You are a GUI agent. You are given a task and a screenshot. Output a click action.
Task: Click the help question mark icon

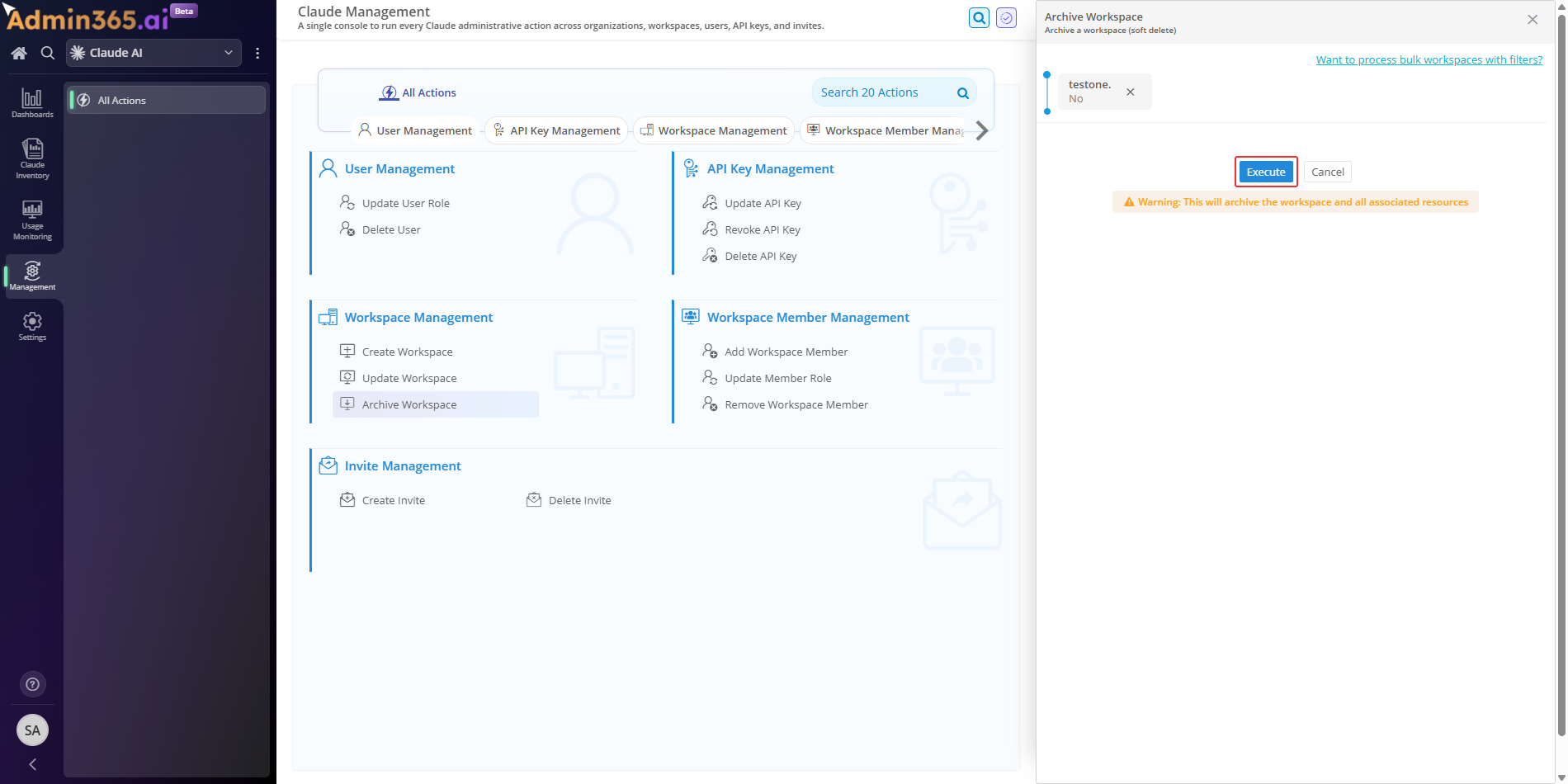click(x=32, y=684)
